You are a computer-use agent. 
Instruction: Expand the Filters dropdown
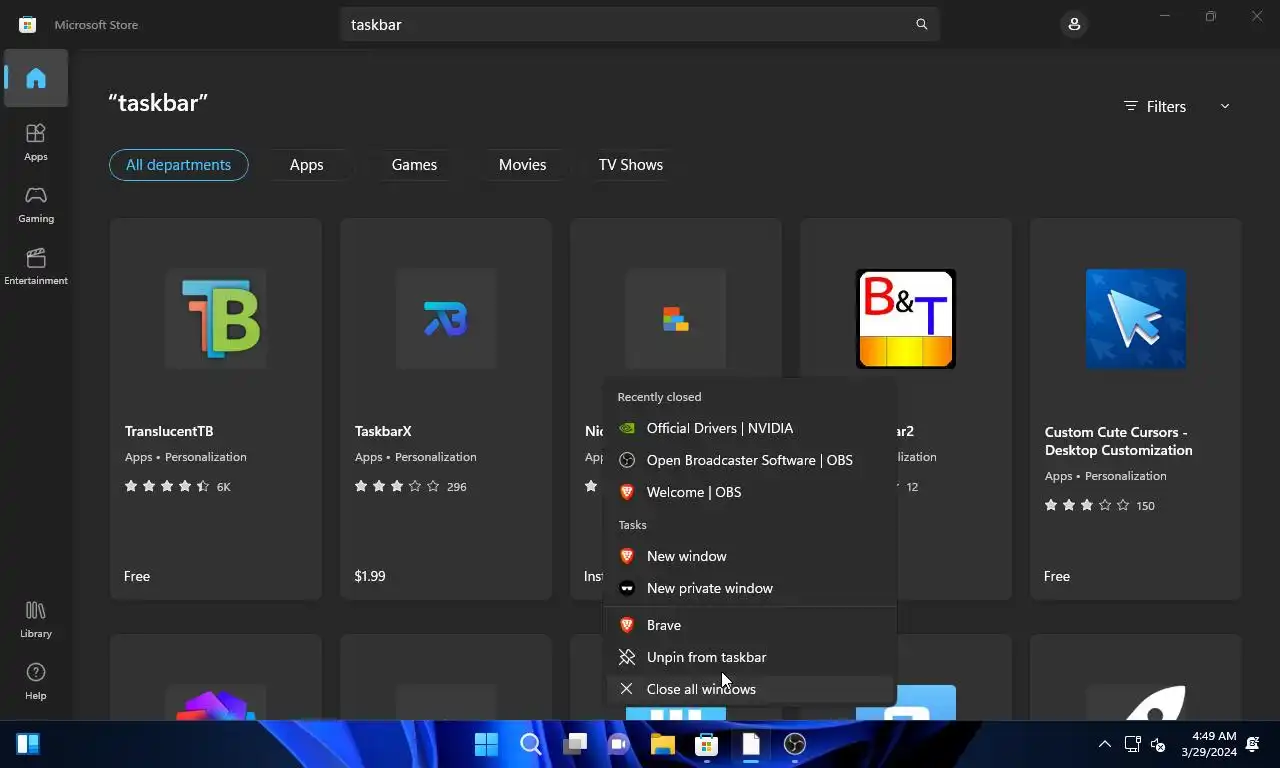(x=1177, y=106)
